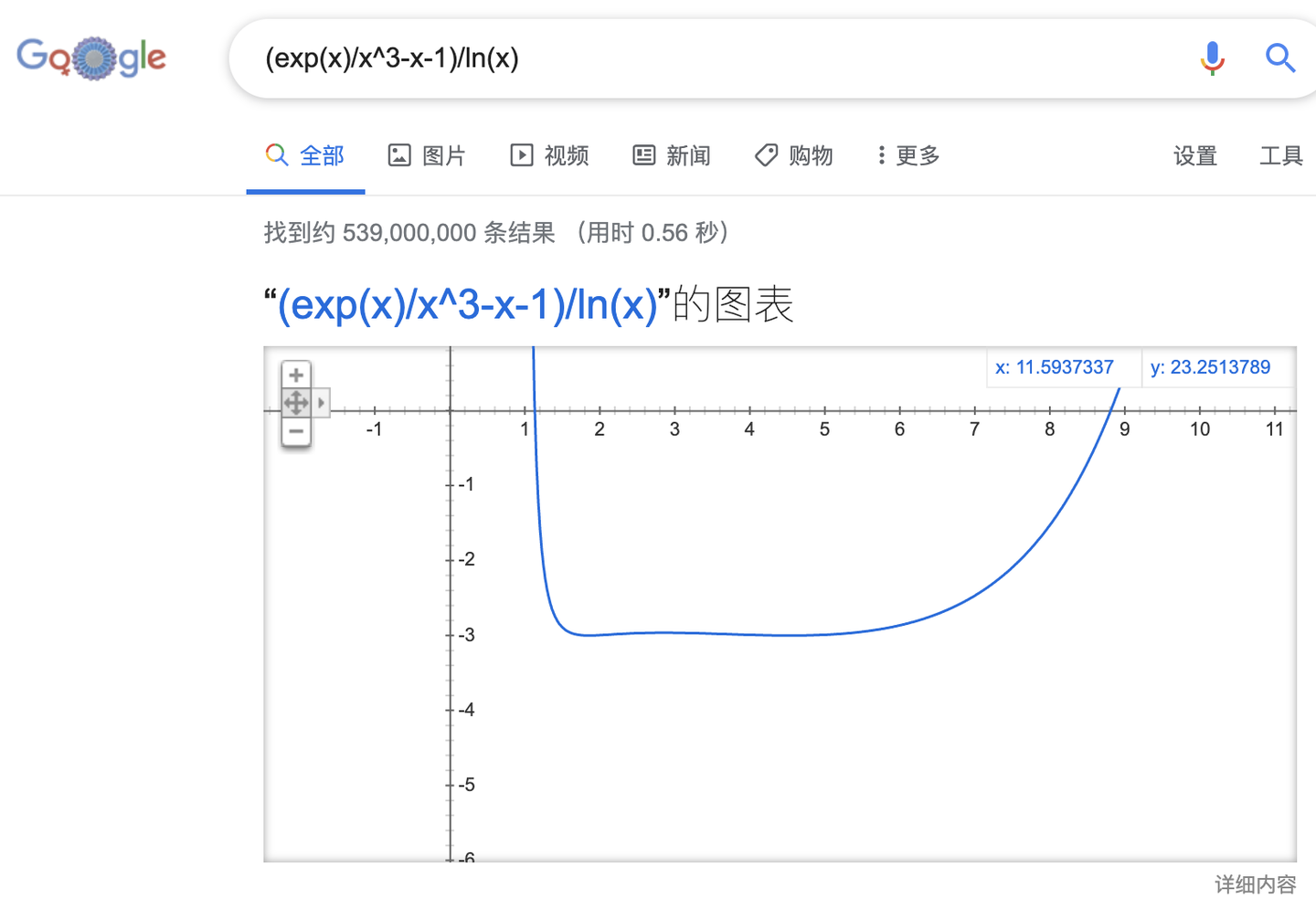Select the four-way pan control on the graph
The width and height of the screenshot is (1316, 909).
(x=296, y=402)
